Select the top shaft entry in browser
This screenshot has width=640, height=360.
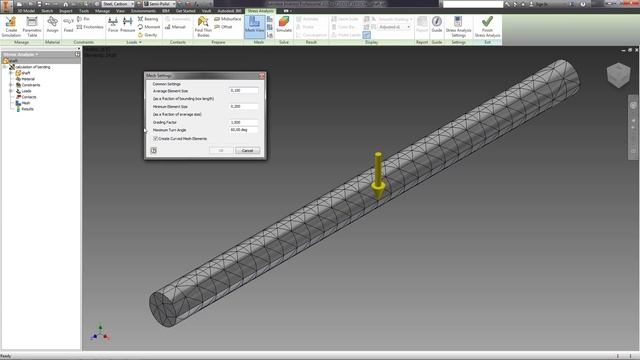coord(11,61)
